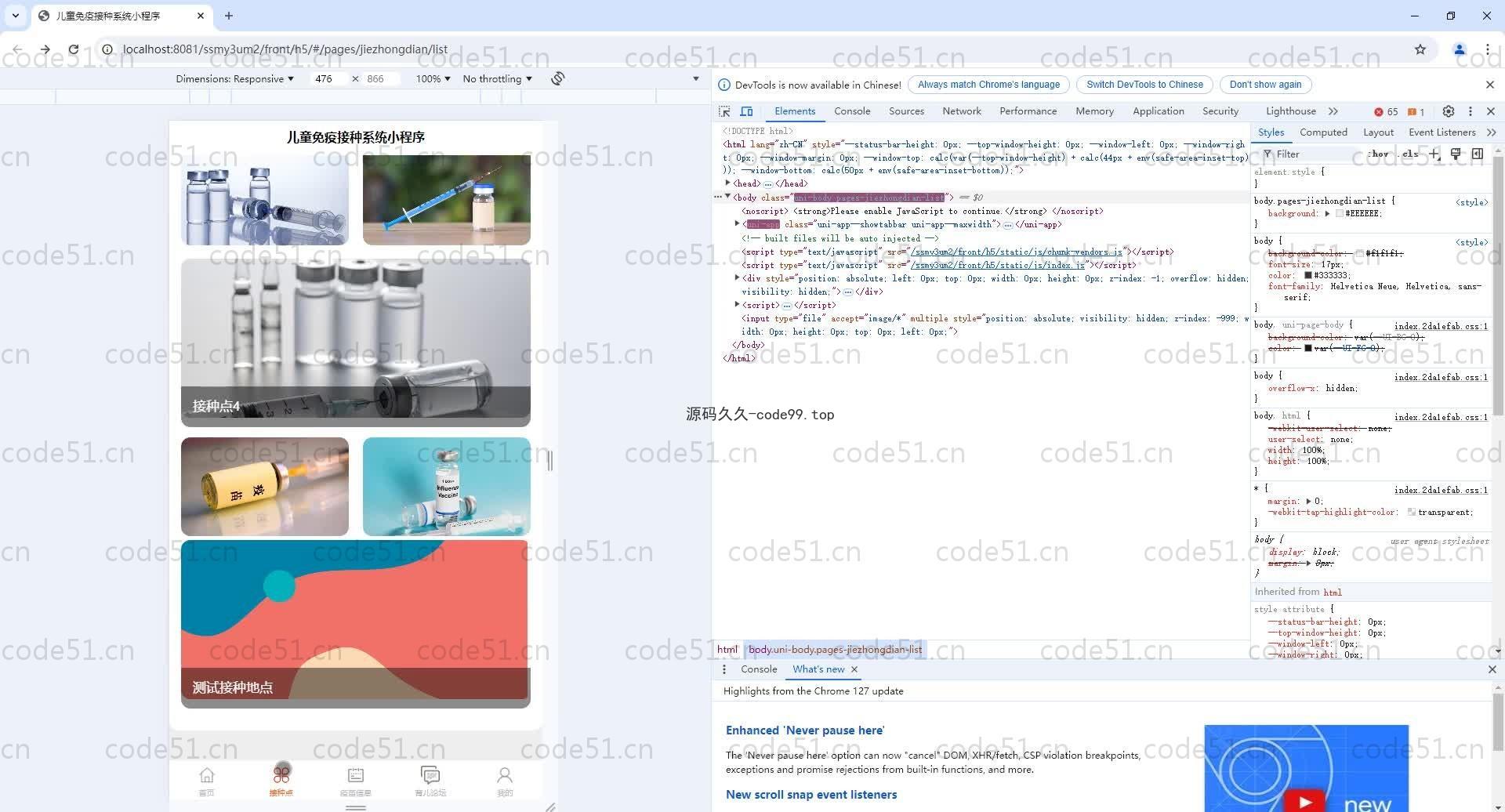Click the #333333 color swatch
This screenshot has width=1505, height=812.
(x=1308, y=275)
